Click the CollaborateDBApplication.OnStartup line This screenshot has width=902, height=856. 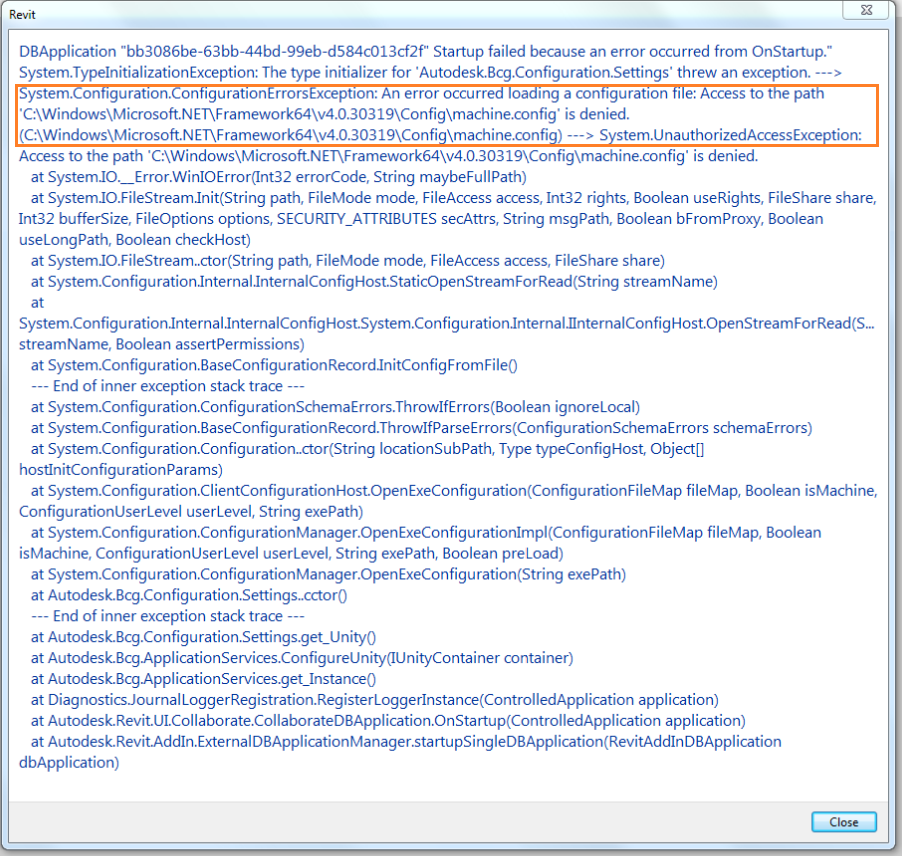click(x=388, y=721)
